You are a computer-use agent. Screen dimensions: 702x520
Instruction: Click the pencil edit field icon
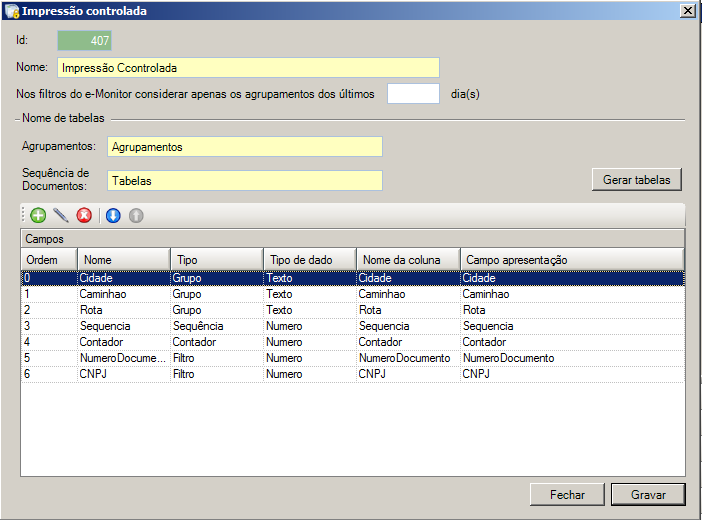coord(61,215)
